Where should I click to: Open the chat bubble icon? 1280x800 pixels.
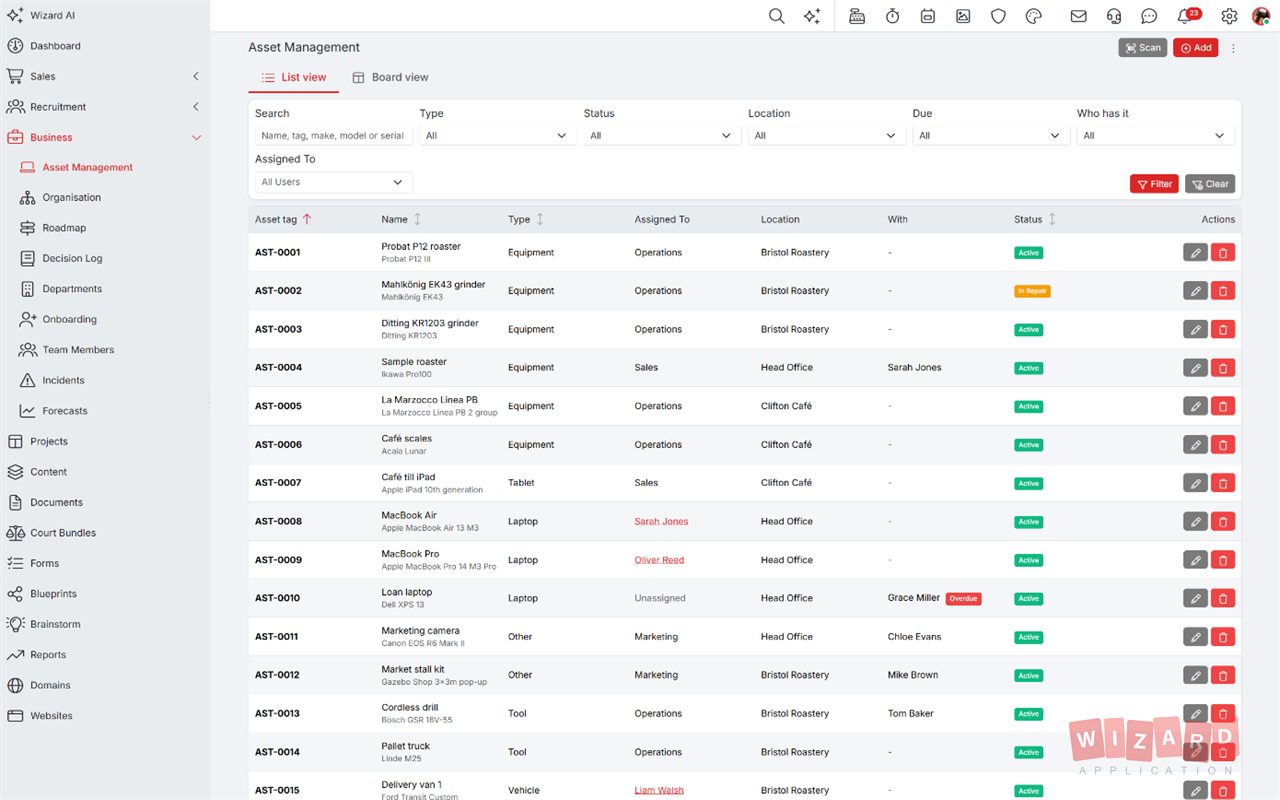tap(1149, 16)
